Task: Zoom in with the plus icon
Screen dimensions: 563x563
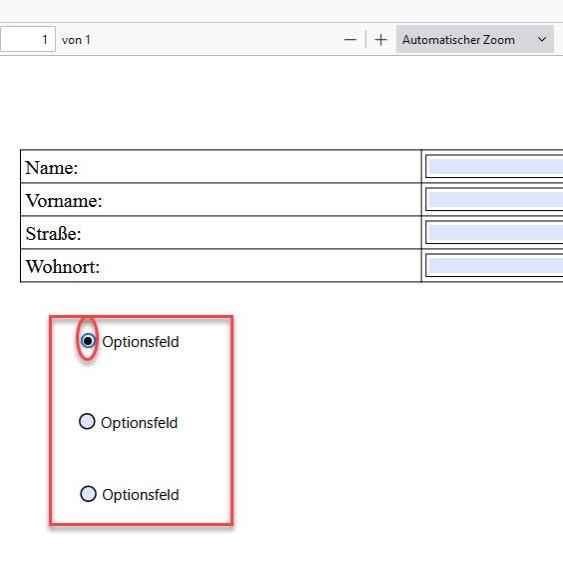Action: point(381,39)
